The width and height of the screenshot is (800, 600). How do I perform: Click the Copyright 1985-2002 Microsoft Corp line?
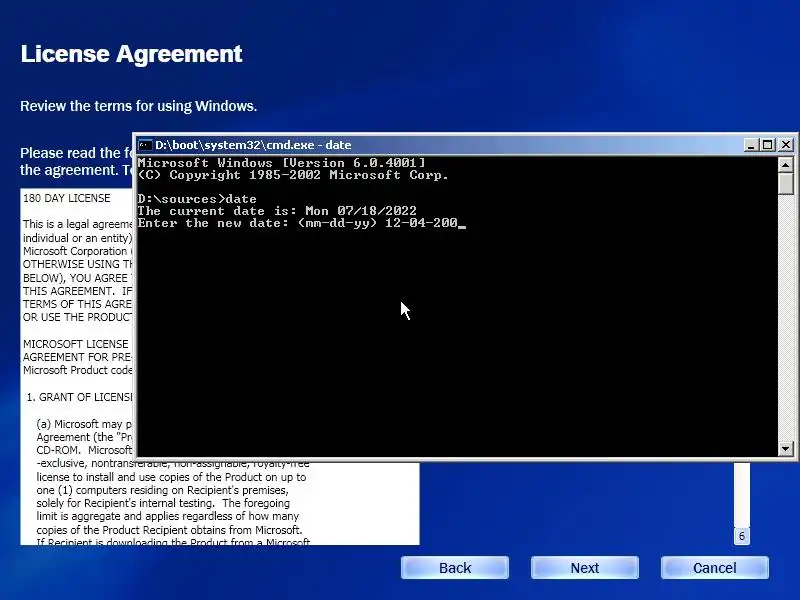(x=293, y=175)
